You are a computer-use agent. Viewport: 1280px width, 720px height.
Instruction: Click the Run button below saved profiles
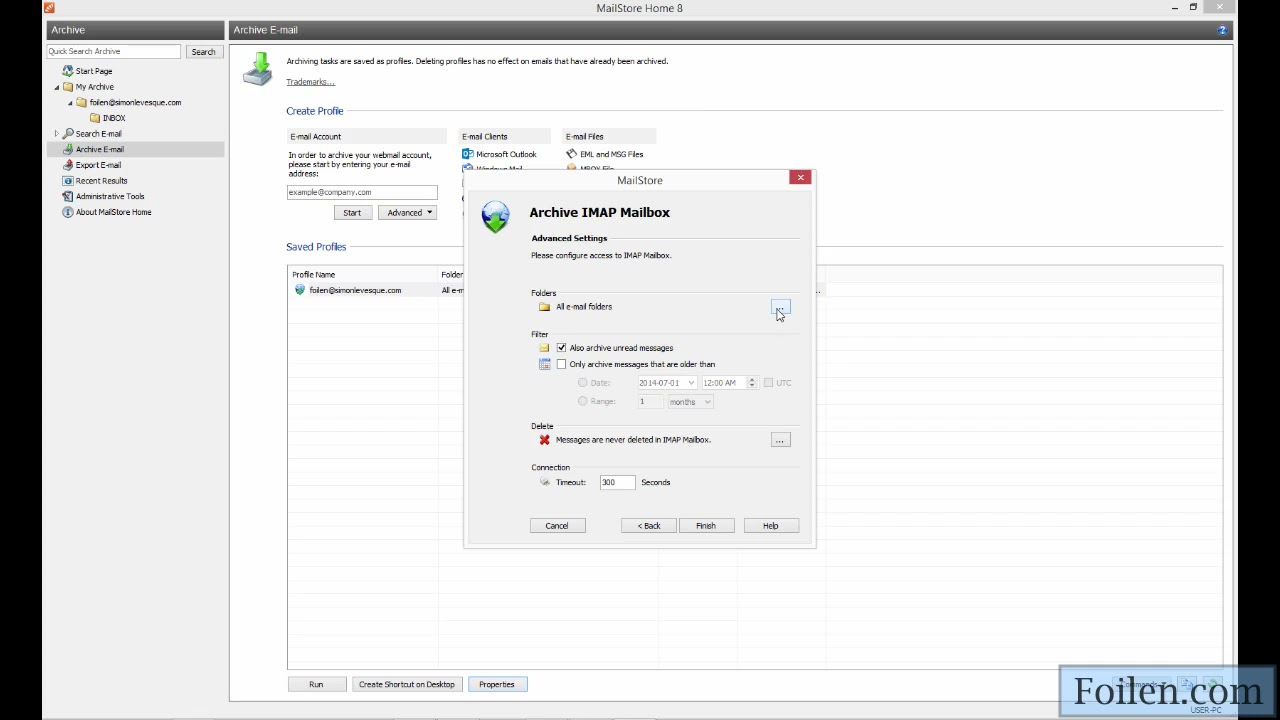click(x=316, y=685)
